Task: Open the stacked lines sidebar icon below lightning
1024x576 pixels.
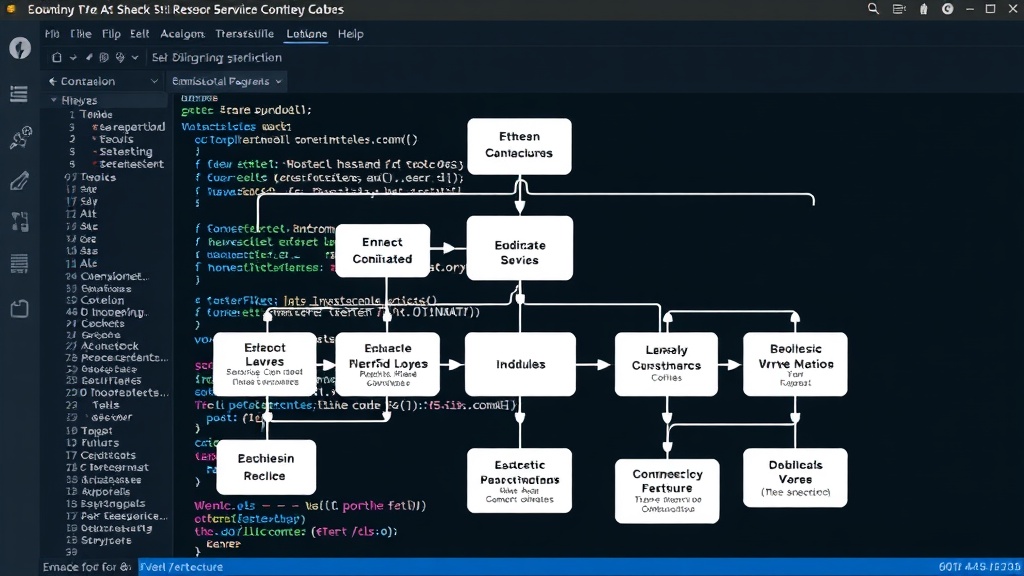Action: pyautogui.click(x=19, y=94)
